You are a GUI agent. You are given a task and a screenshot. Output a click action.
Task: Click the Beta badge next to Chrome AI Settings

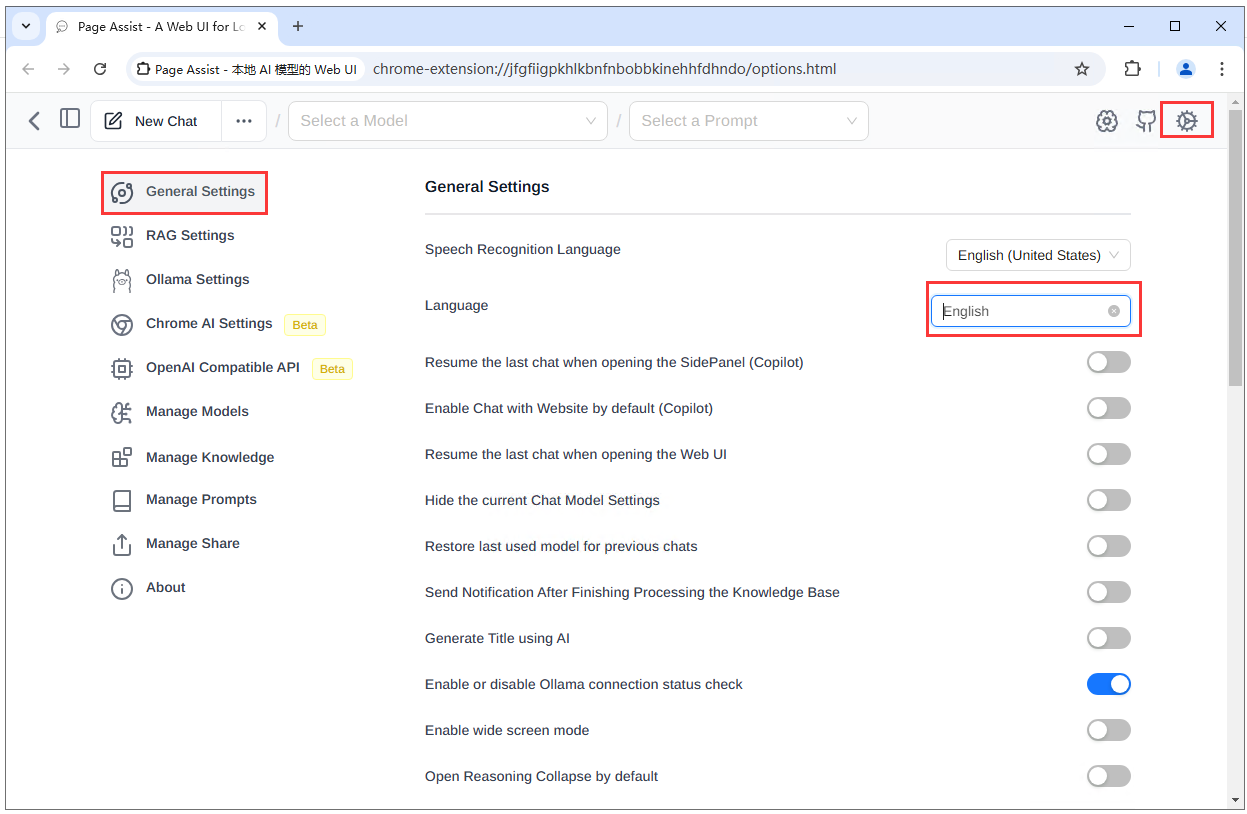tap(305, 325)
